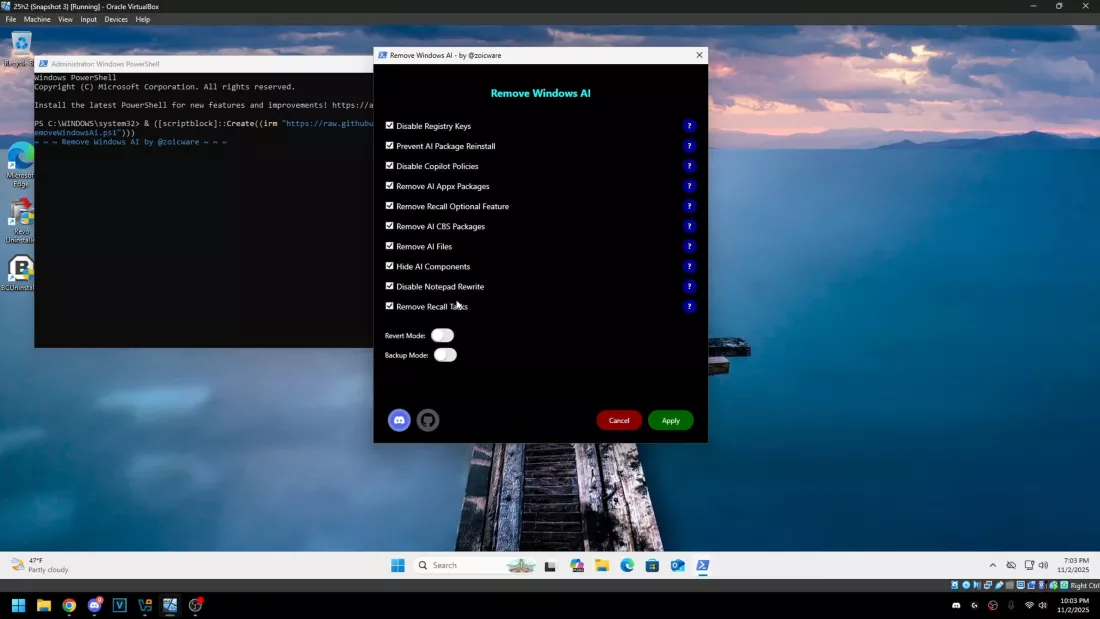Screen dimensions: 1100x619
Task: Click help icon beside Remove AI CBS Packages
Action: click(x=689, y=226)
